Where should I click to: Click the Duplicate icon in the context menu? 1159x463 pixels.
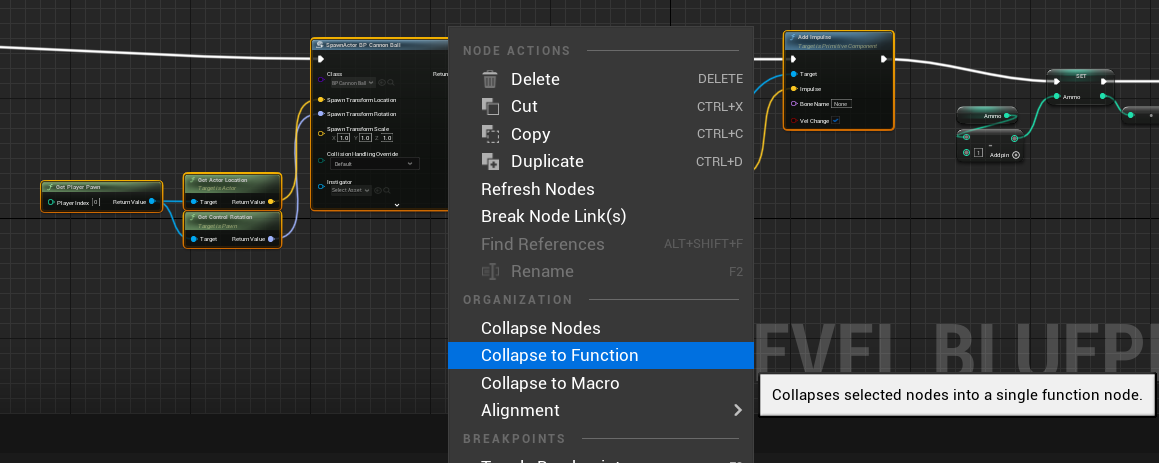tap(490, 161)
